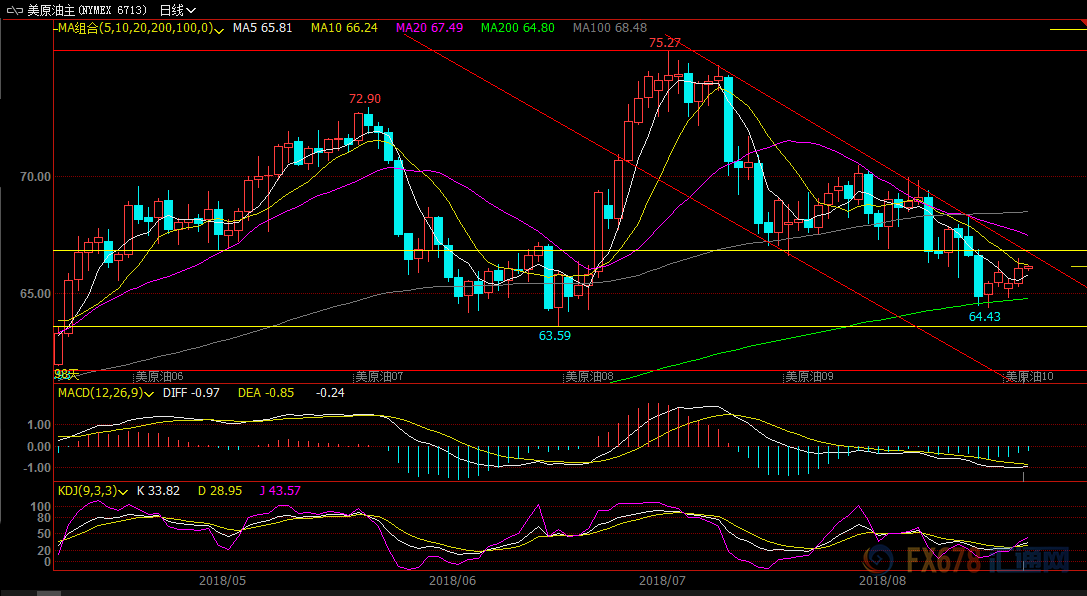Click the 64.43 low price label
Image resolution: width=1087 pixels, height=596 pixels.
[x=984, y=316]
